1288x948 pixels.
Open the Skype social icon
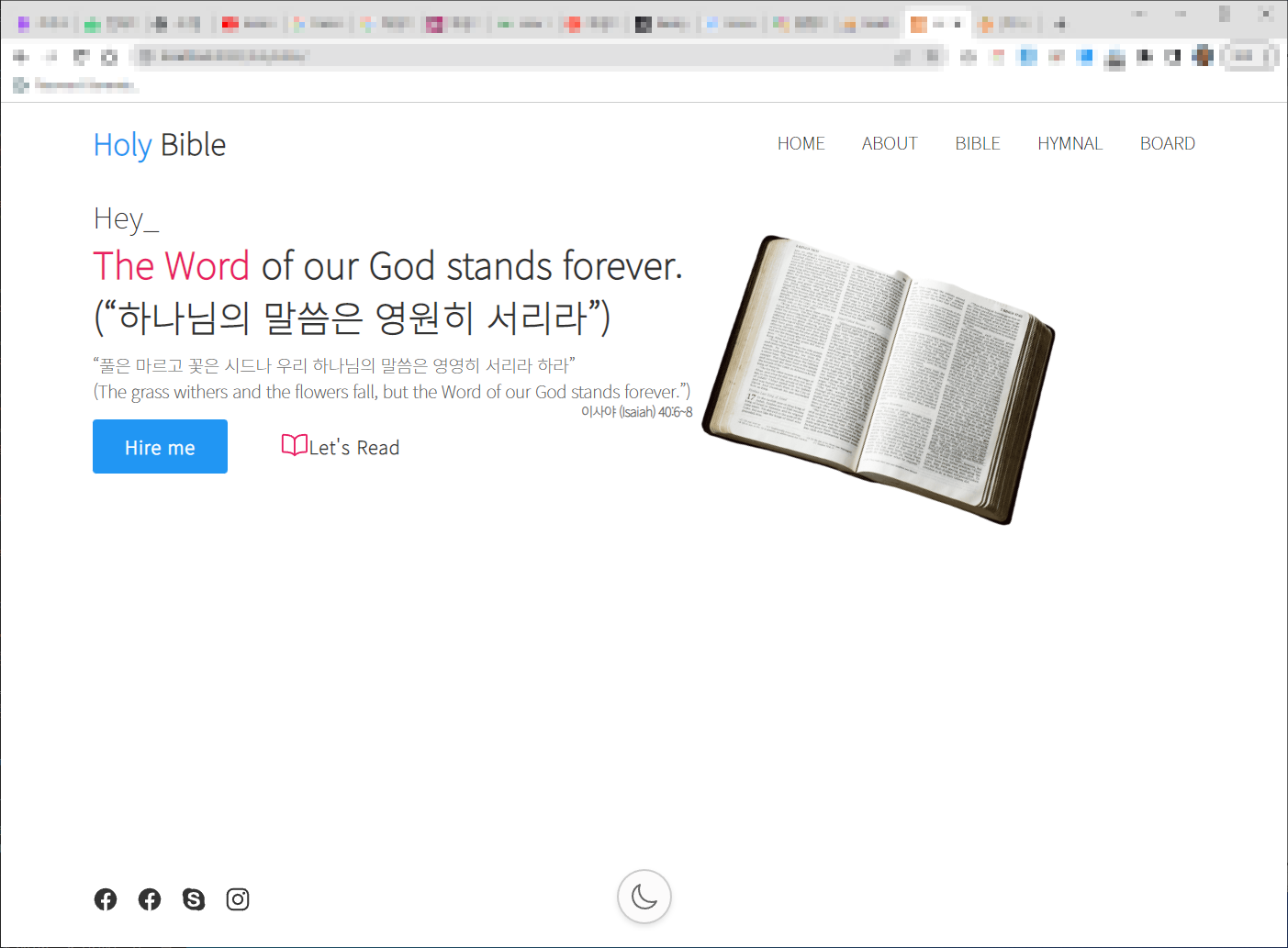click(194, 899)
